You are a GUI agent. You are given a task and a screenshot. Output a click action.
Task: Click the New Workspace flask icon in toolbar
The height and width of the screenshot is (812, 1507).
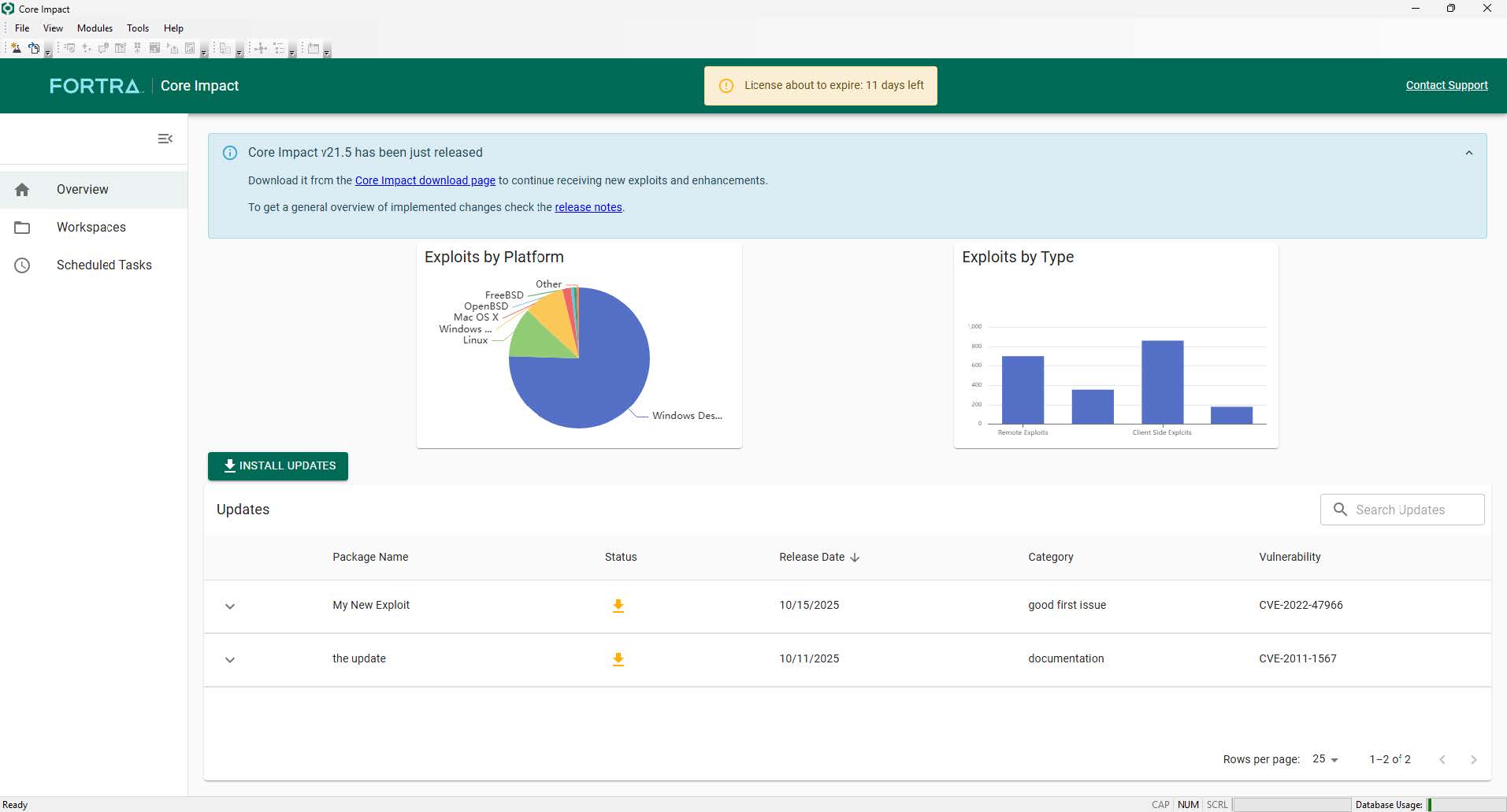[x=16, y=48]
